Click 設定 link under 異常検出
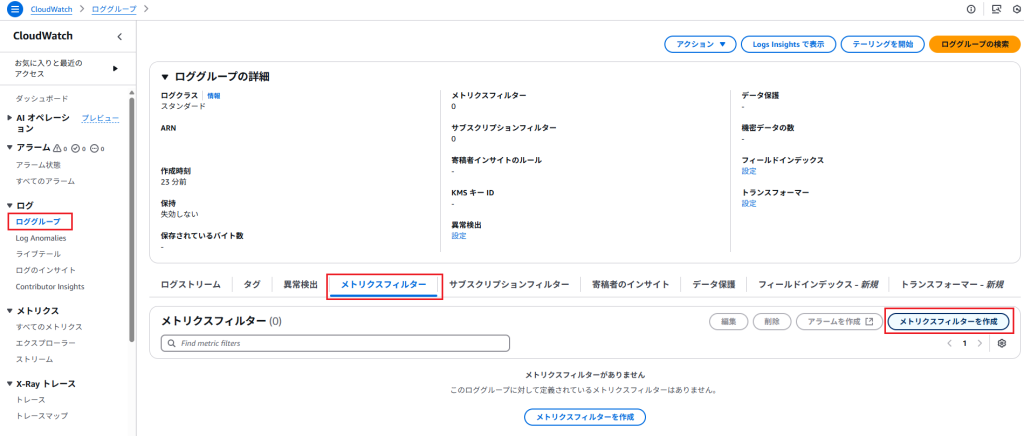Image resolution: width=1024 pixels, height=436 pixels. 459,236
